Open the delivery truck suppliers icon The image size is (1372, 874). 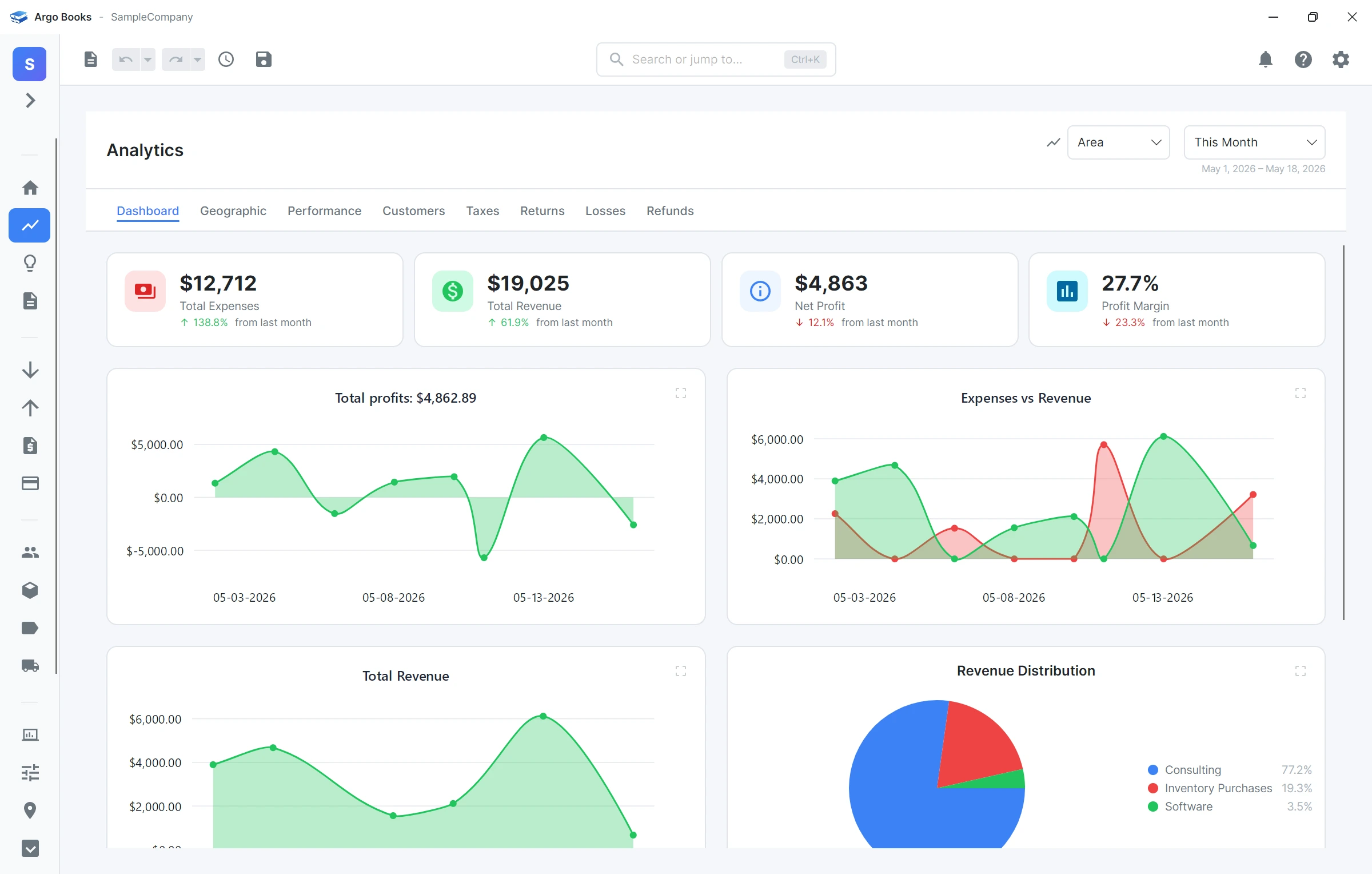click(x=30, y=666)
